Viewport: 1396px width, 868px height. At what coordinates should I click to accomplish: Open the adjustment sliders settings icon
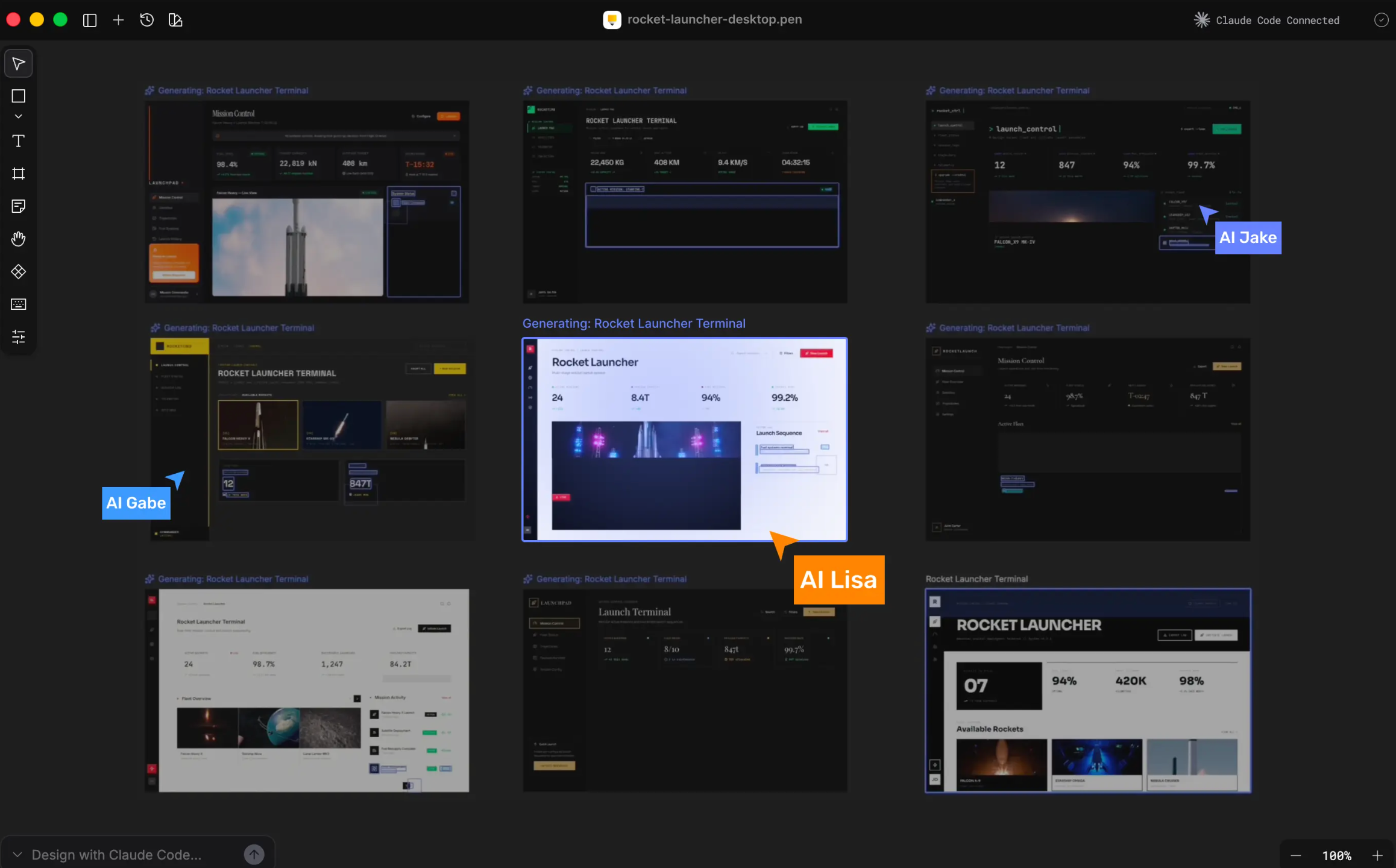[x=19, y=337]
